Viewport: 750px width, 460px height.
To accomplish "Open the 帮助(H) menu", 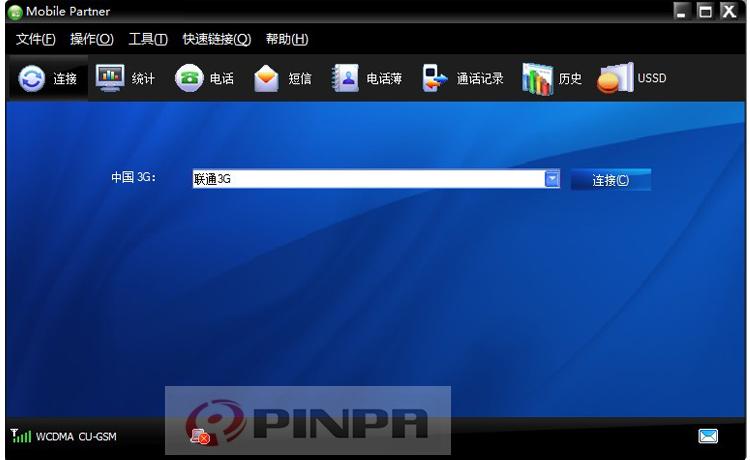I will 287,39.
